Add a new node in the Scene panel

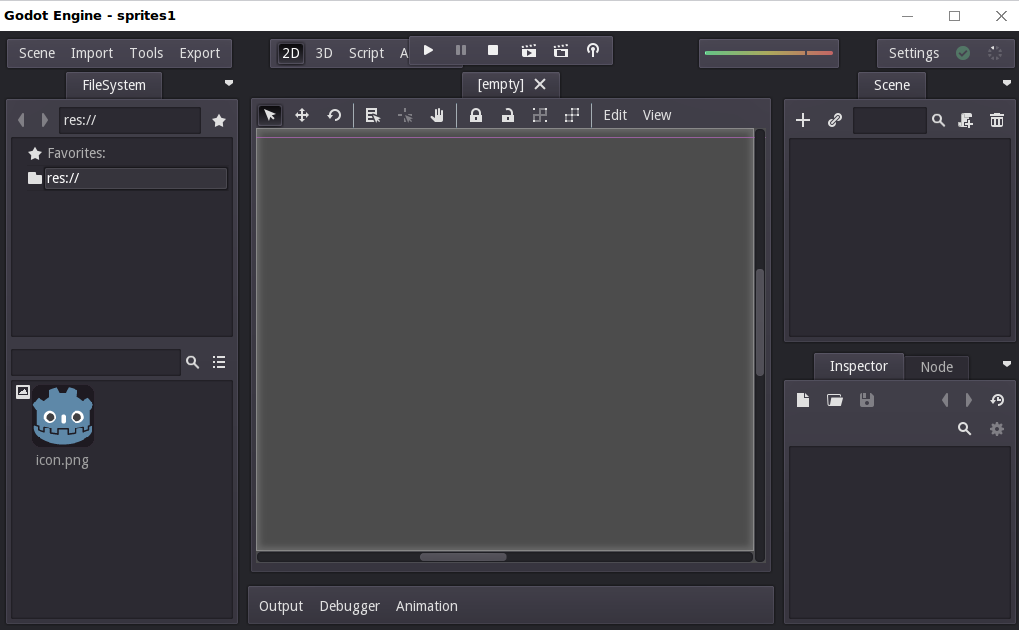pos(803,119)
